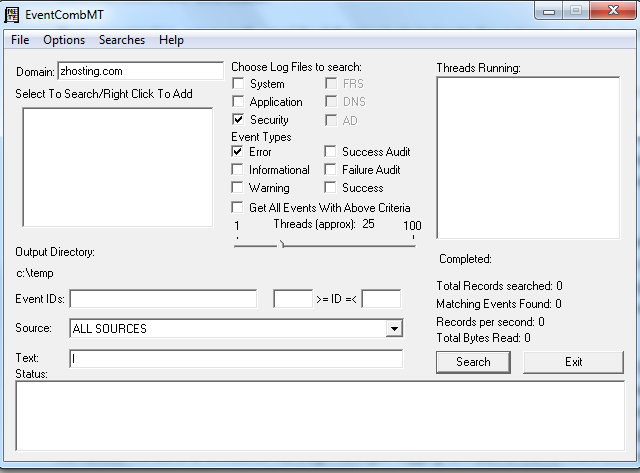The image size is (640, 473).
Task: Click the Text search input field
Action: (x=236, y=359)
